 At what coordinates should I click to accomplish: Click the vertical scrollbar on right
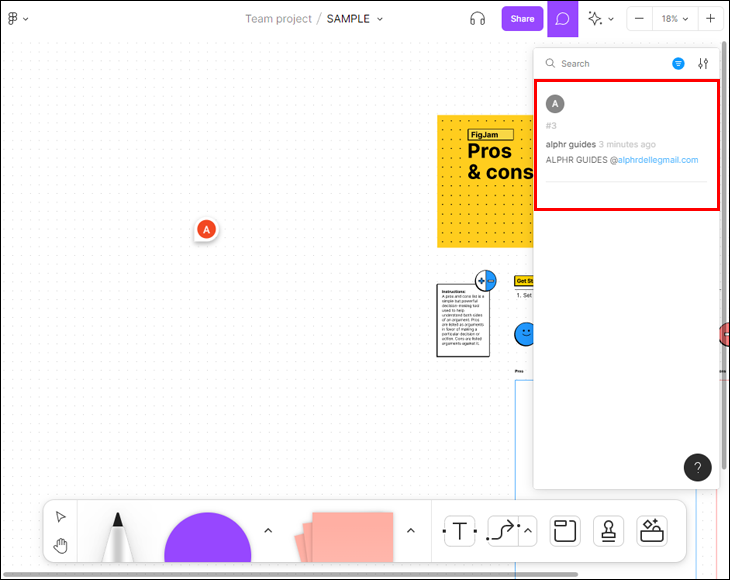point(724,255)
